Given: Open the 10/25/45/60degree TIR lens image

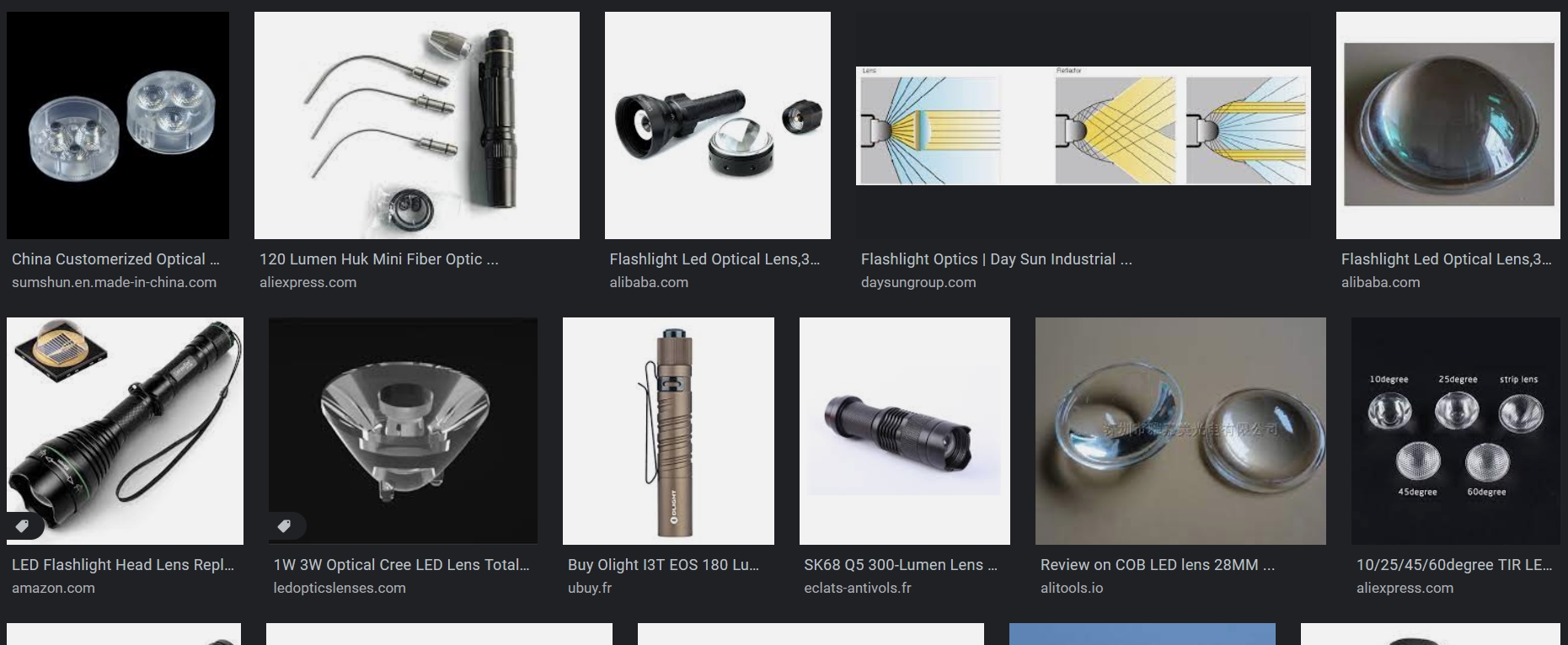Looking at the screenshot, I should [1456, 431].
